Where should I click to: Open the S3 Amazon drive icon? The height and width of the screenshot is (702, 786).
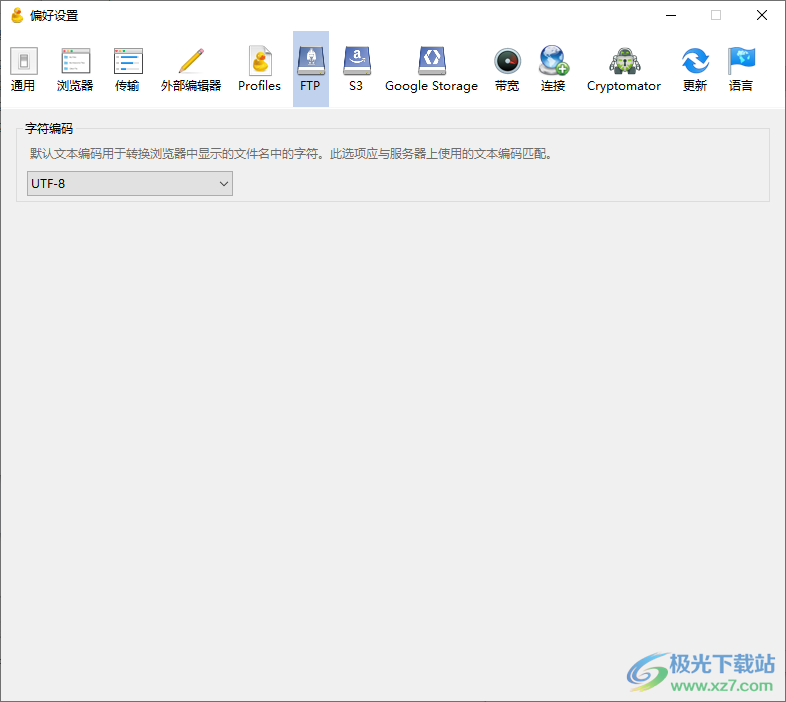356,61
